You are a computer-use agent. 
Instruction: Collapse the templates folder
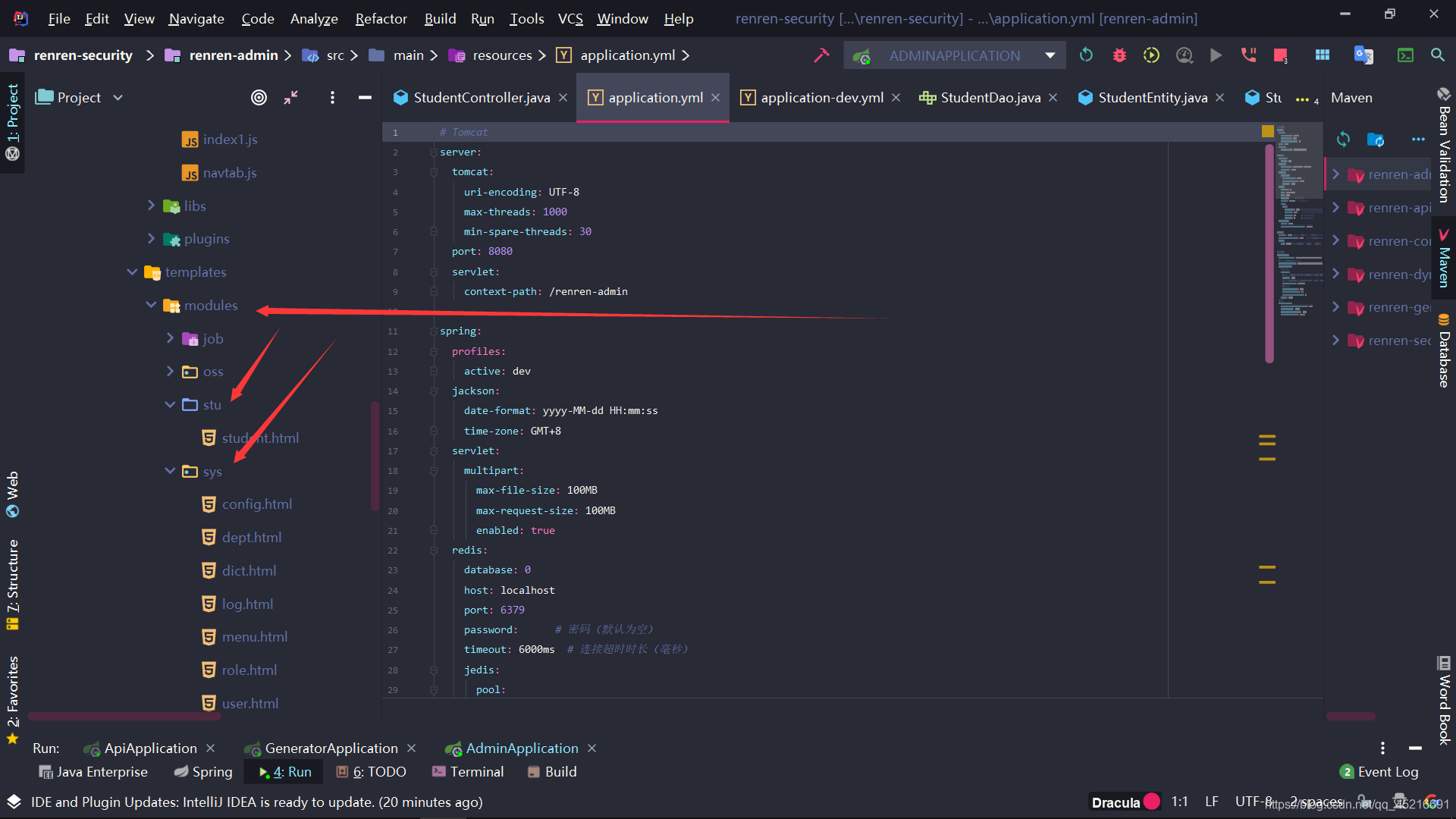[x=132, y=271]
